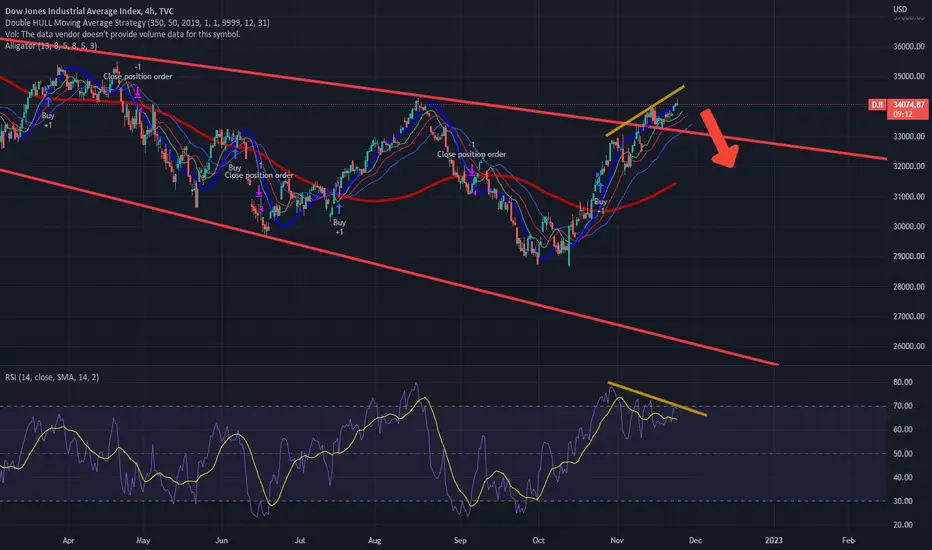Click the 80.00 RSI scale label
This screenshot has height=550, width=932.
(x=902, y=382)
